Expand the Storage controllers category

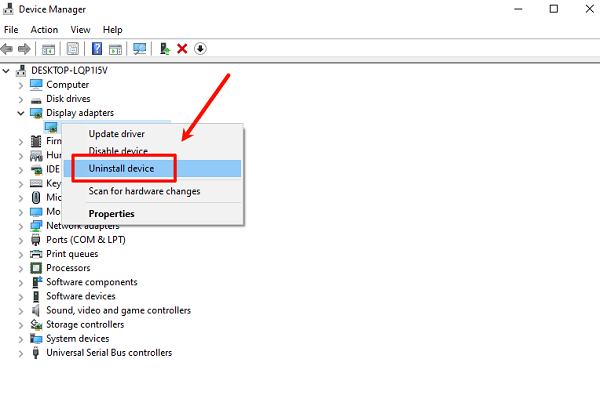21,325
